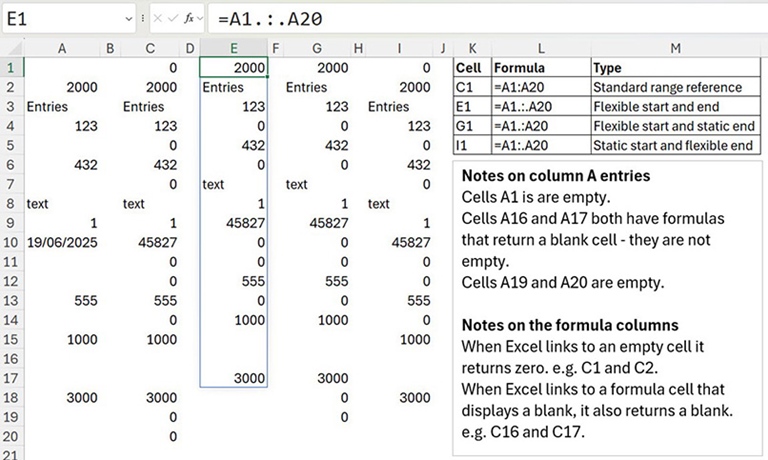Click the name box resize dots handle

(142, 19)
